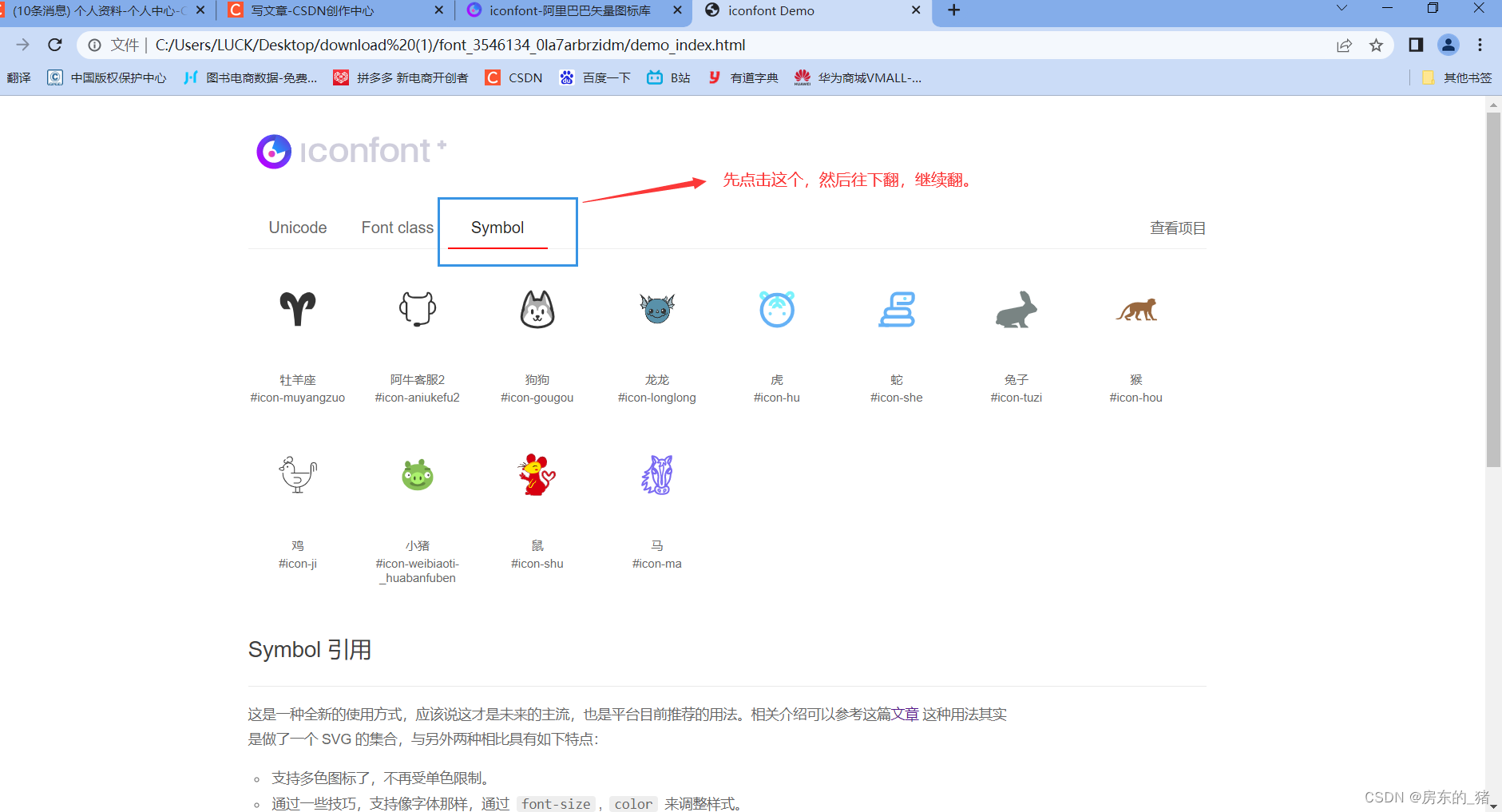Select the 龙龙 dragon icon

[x=657, y=309]
